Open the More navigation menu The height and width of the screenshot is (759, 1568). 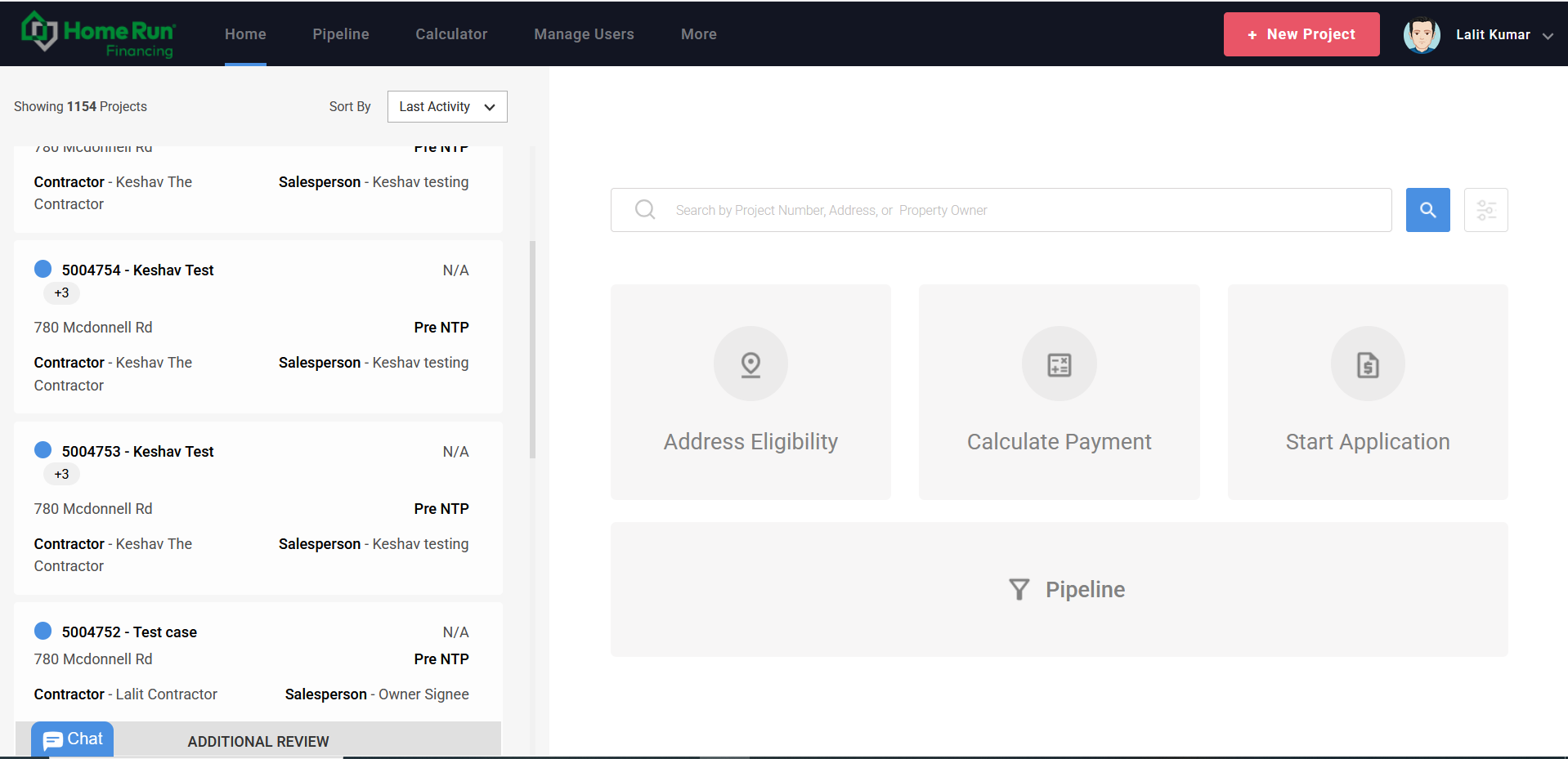698,34
